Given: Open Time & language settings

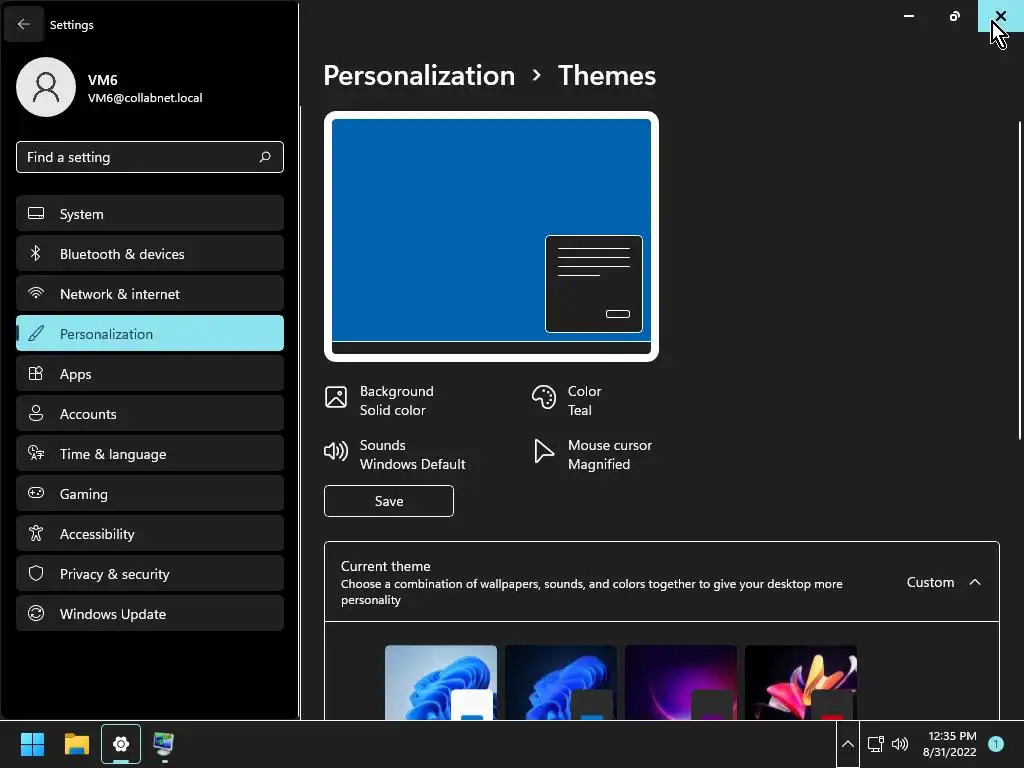Looking at the screenshot, I should click(x=150, y=453).
